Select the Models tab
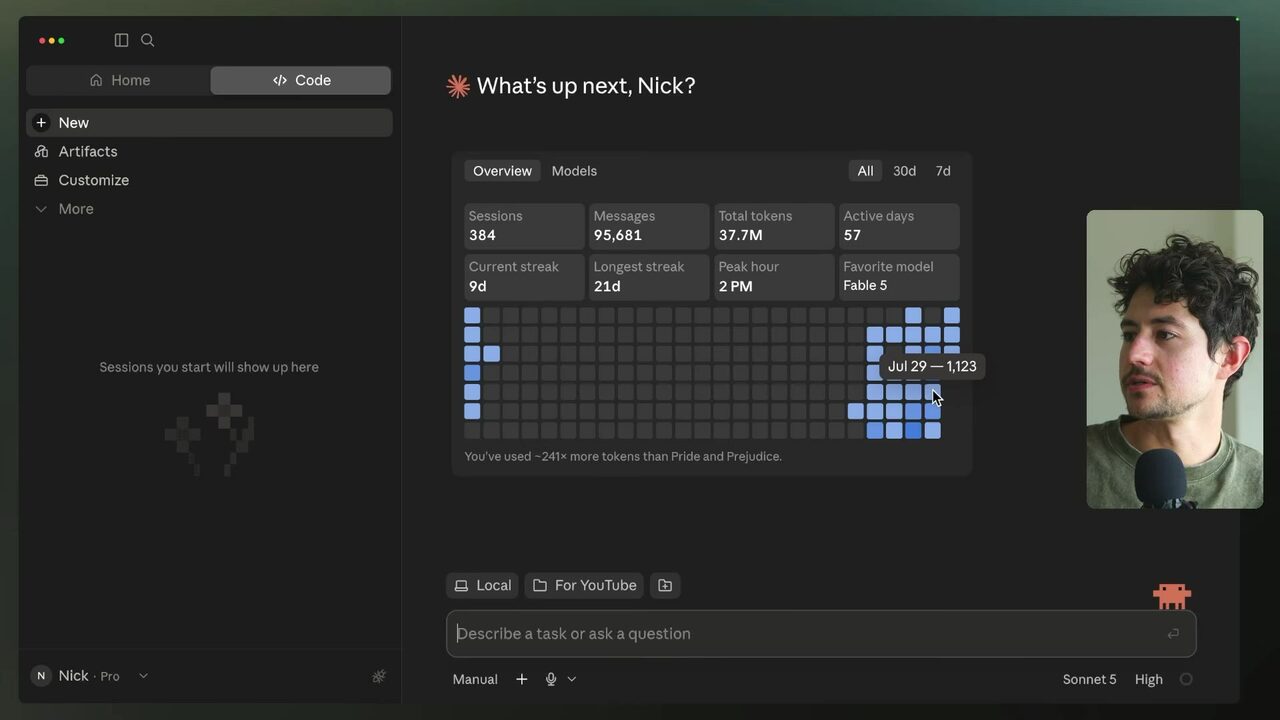Viewport: 1280px width, 720px height. click(x=574, y=171)
